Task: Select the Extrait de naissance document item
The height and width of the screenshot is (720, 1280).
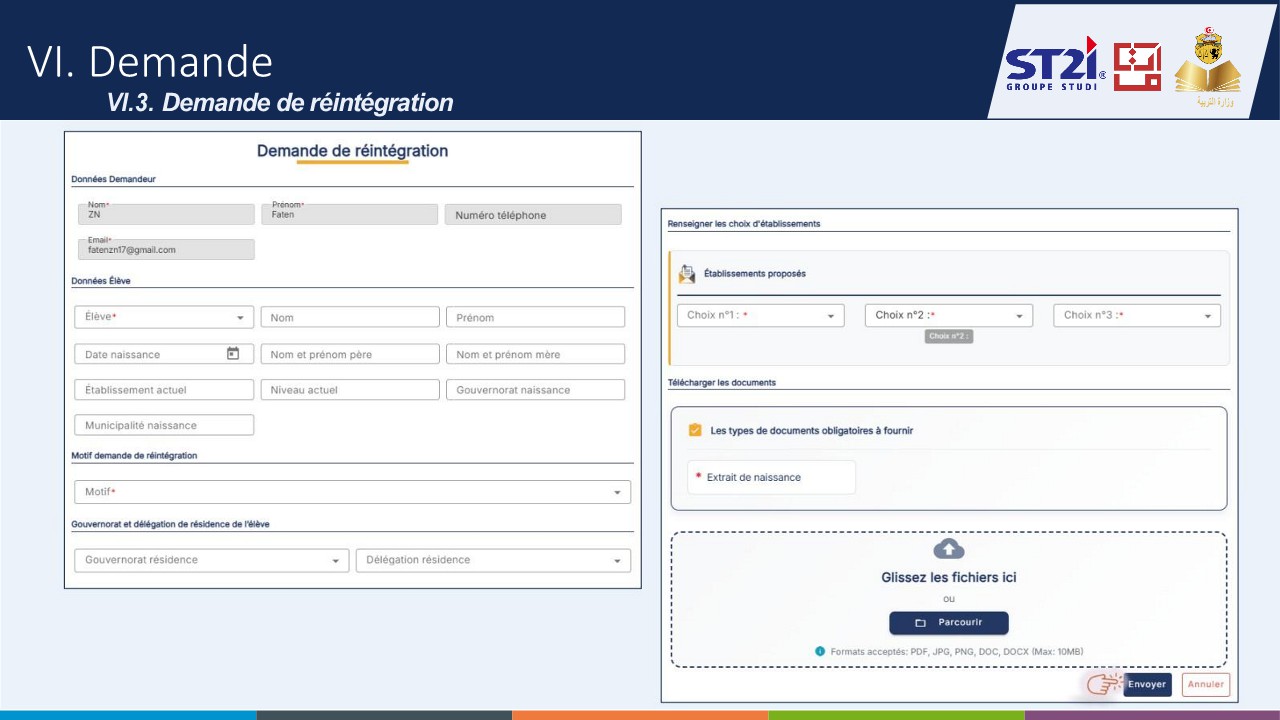Action: tap(771, 477)
